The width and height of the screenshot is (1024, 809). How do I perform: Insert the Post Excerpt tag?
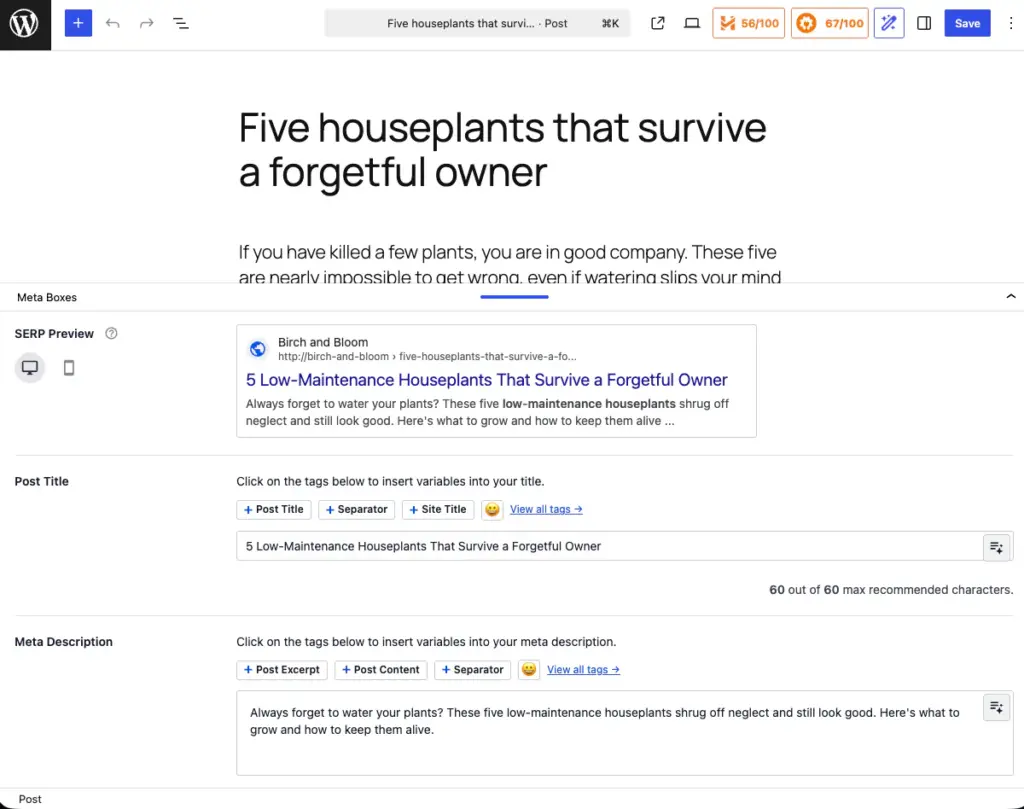coord(281,670)
